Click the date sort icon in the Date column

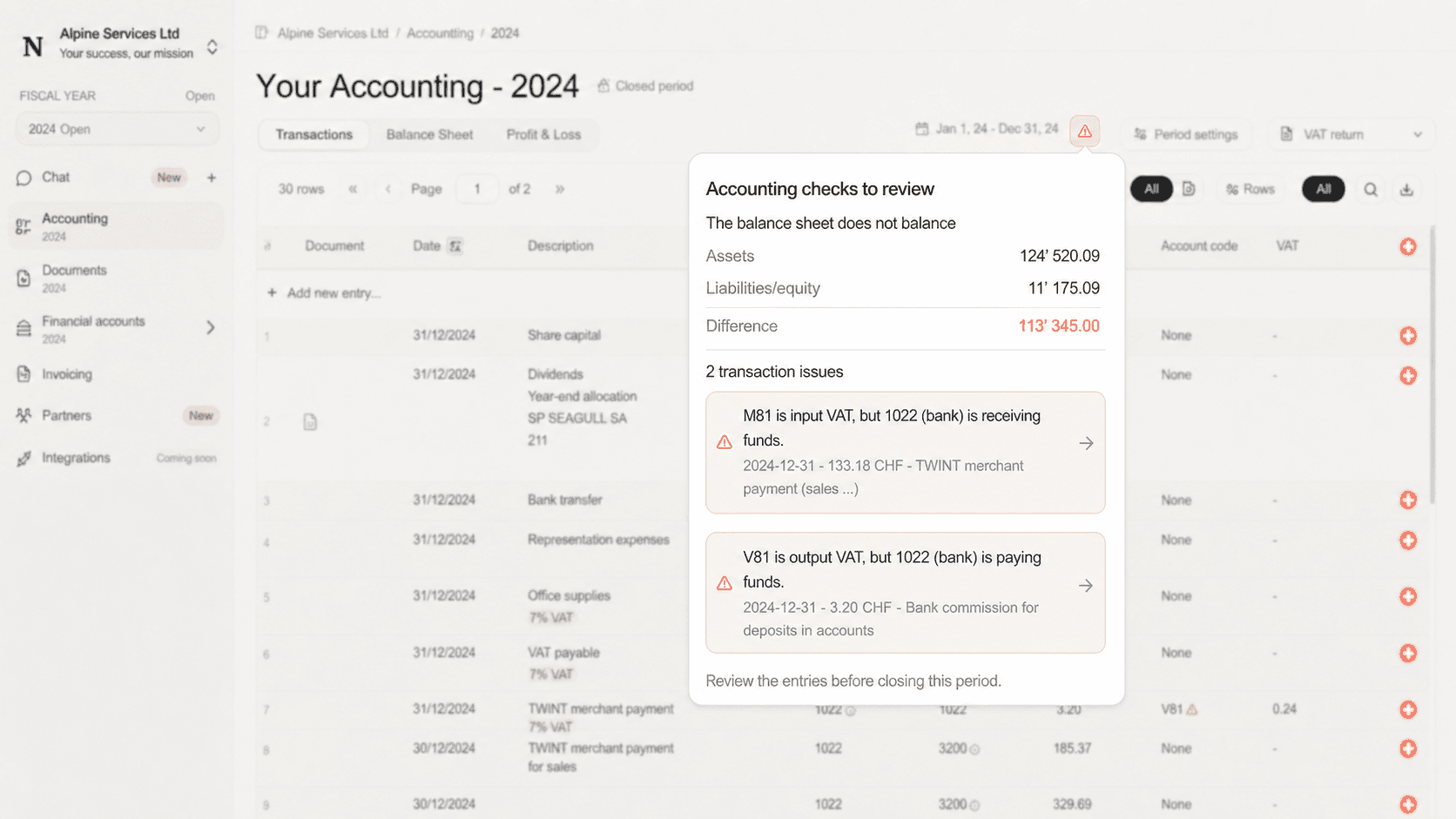[x=455, y=246]
